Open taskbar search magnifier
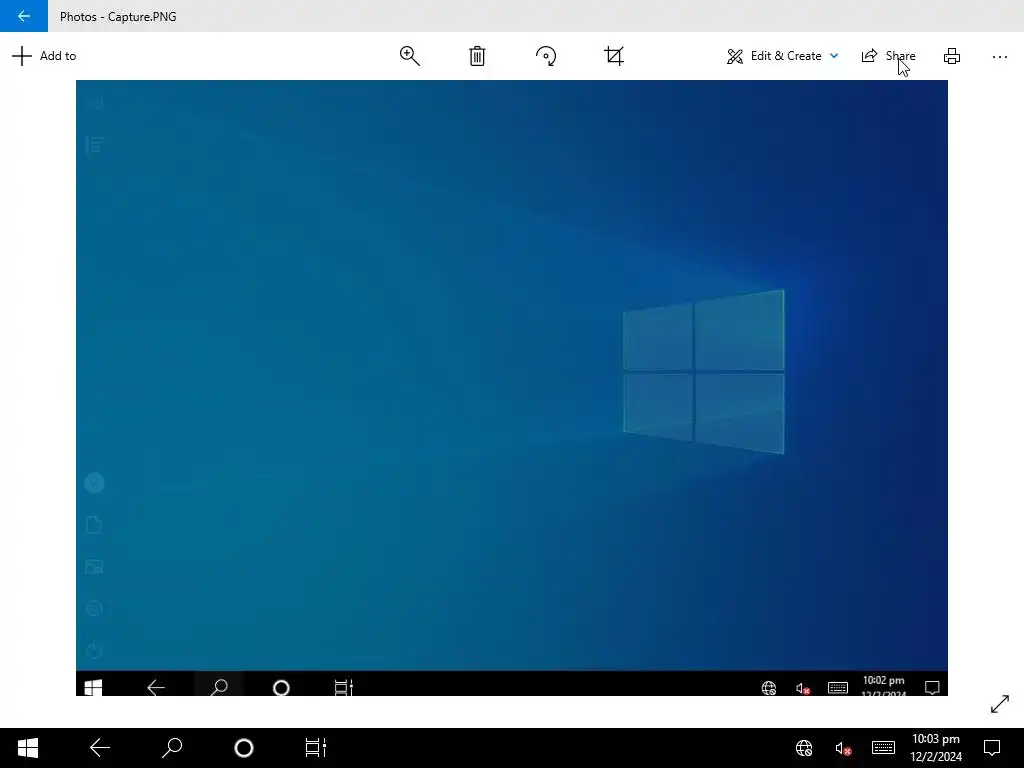Viewport: 1024px width, 768px height. pyautogui.click(x=172, y=748)
